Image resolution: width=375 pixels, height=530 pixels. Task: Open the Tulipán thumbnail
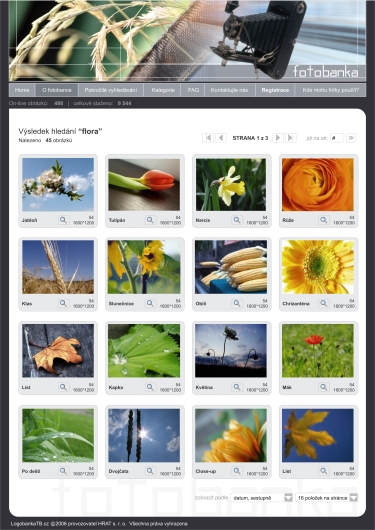pyautogui.click(x=144, y=185)
